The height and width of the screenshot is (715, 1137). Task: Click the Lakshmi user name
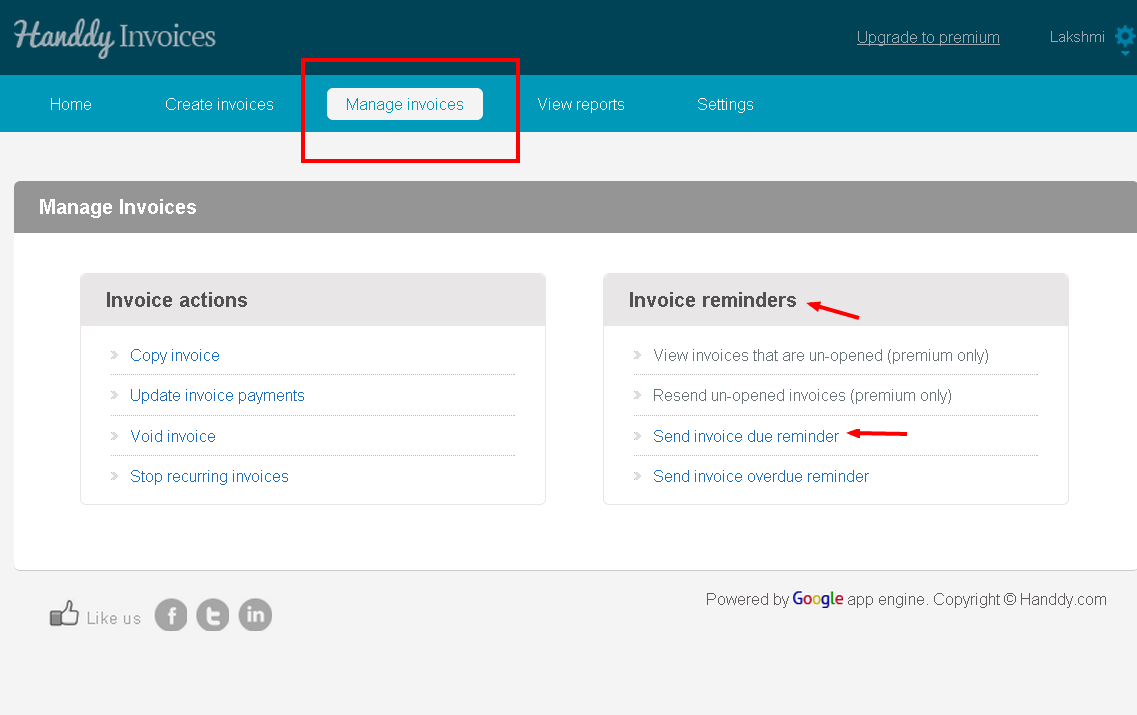[1077, 37]
